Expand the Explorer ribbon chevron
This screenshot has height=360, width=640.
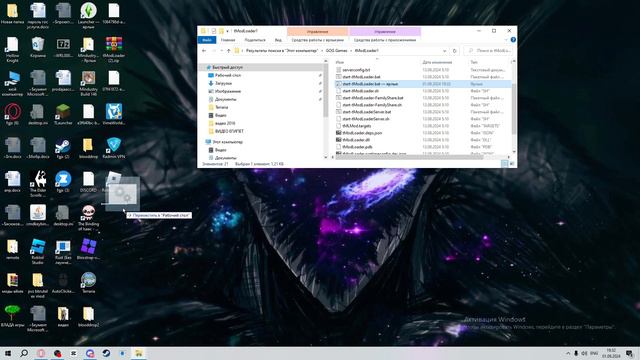click(507, 40)
